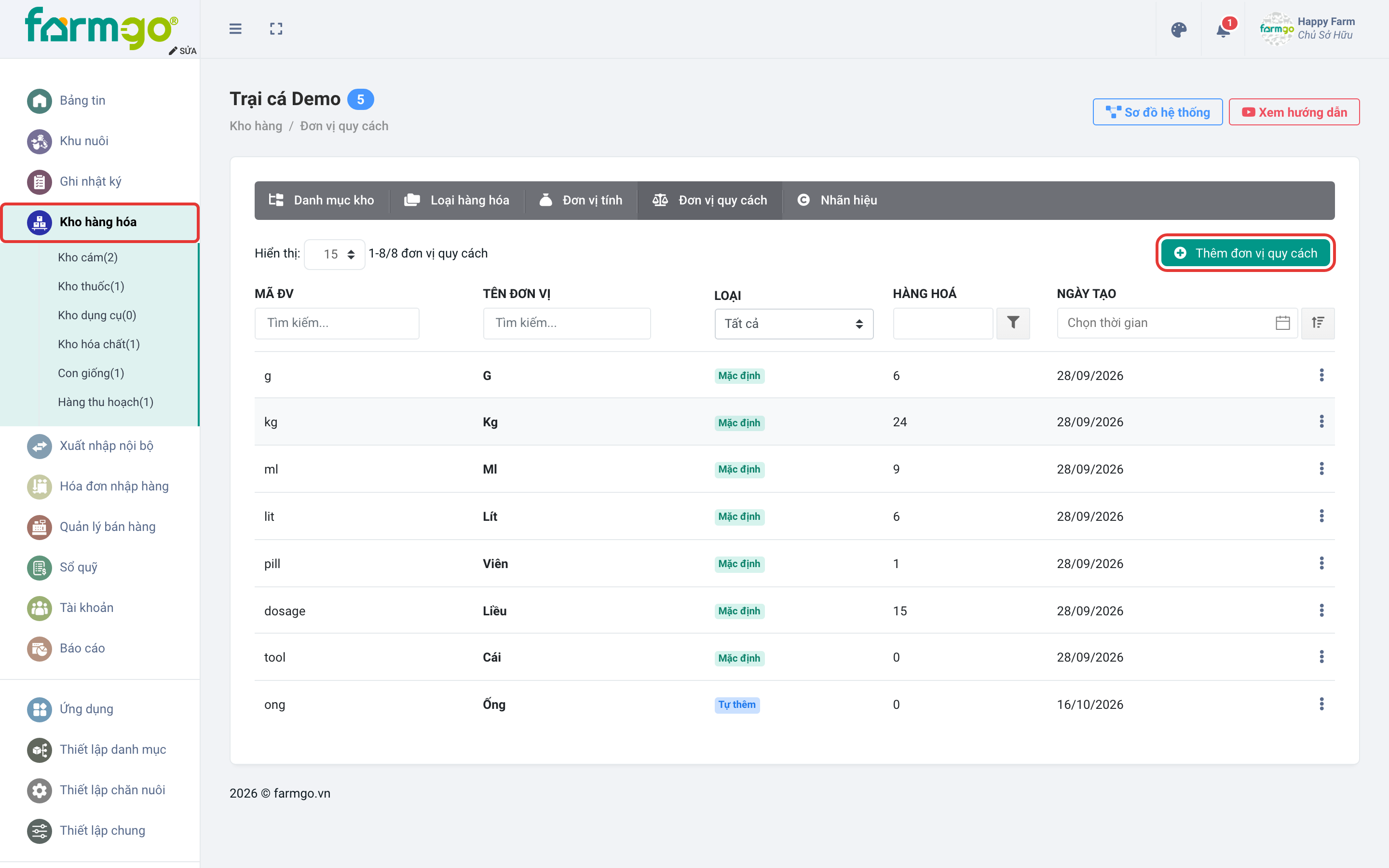
Task: Open Hàng thu hoạch(1) in sidebar
Action: (x=106, y=402)
